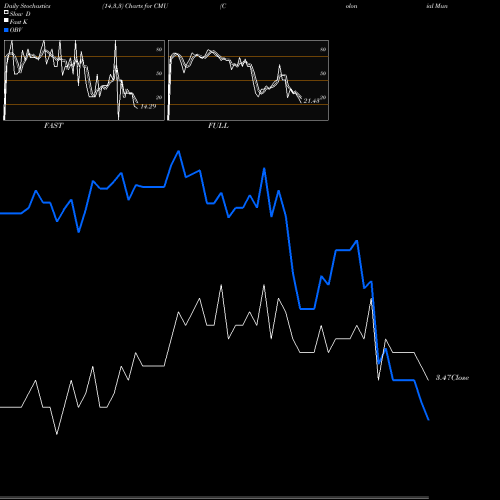This screenshot has height=500, width=500.
Task: Click the 'FULL' caption below chart
Action: click(218, 126)
